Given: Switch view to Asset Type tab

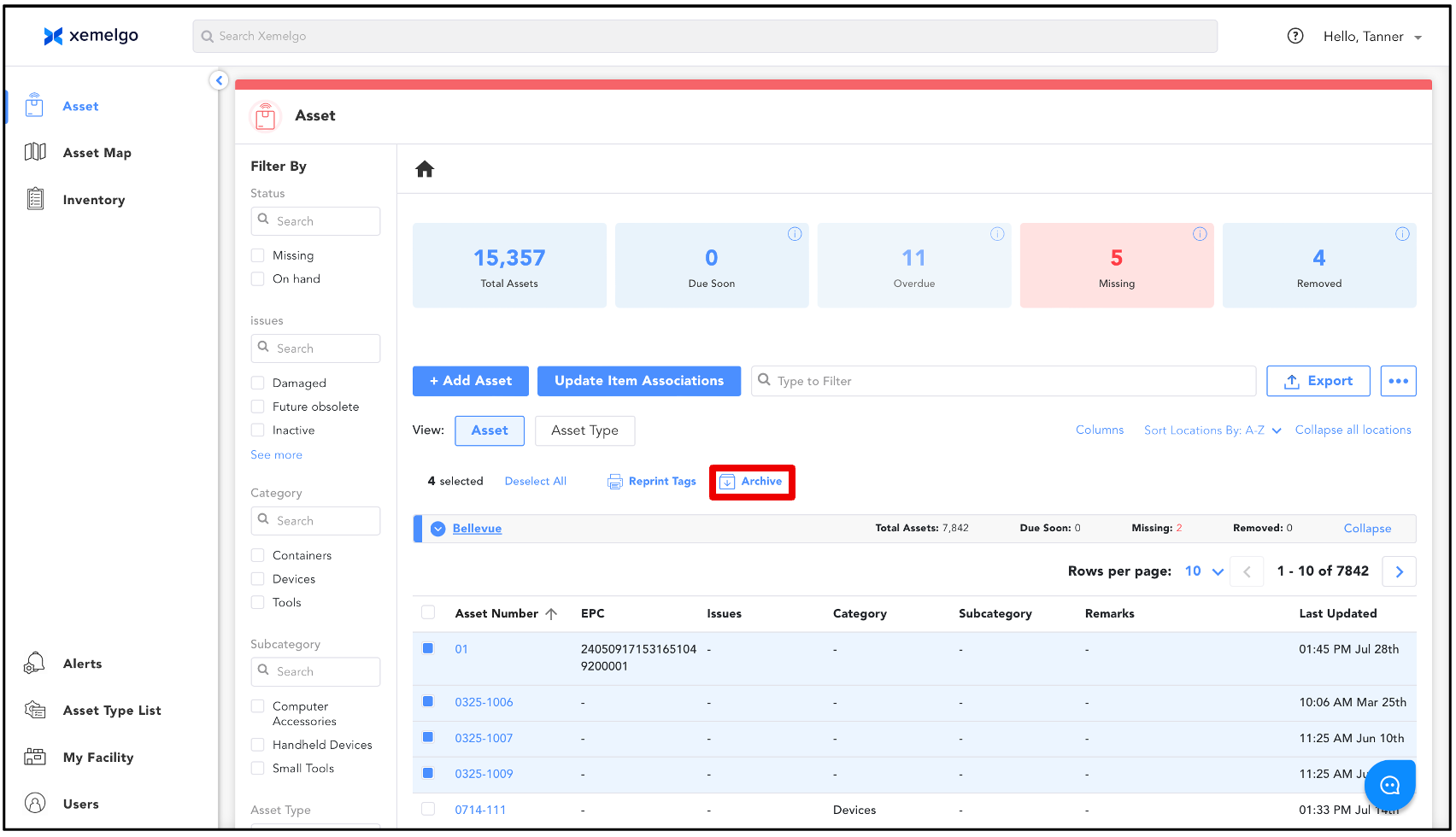Looking at the screenshot, I should [584, 430].
